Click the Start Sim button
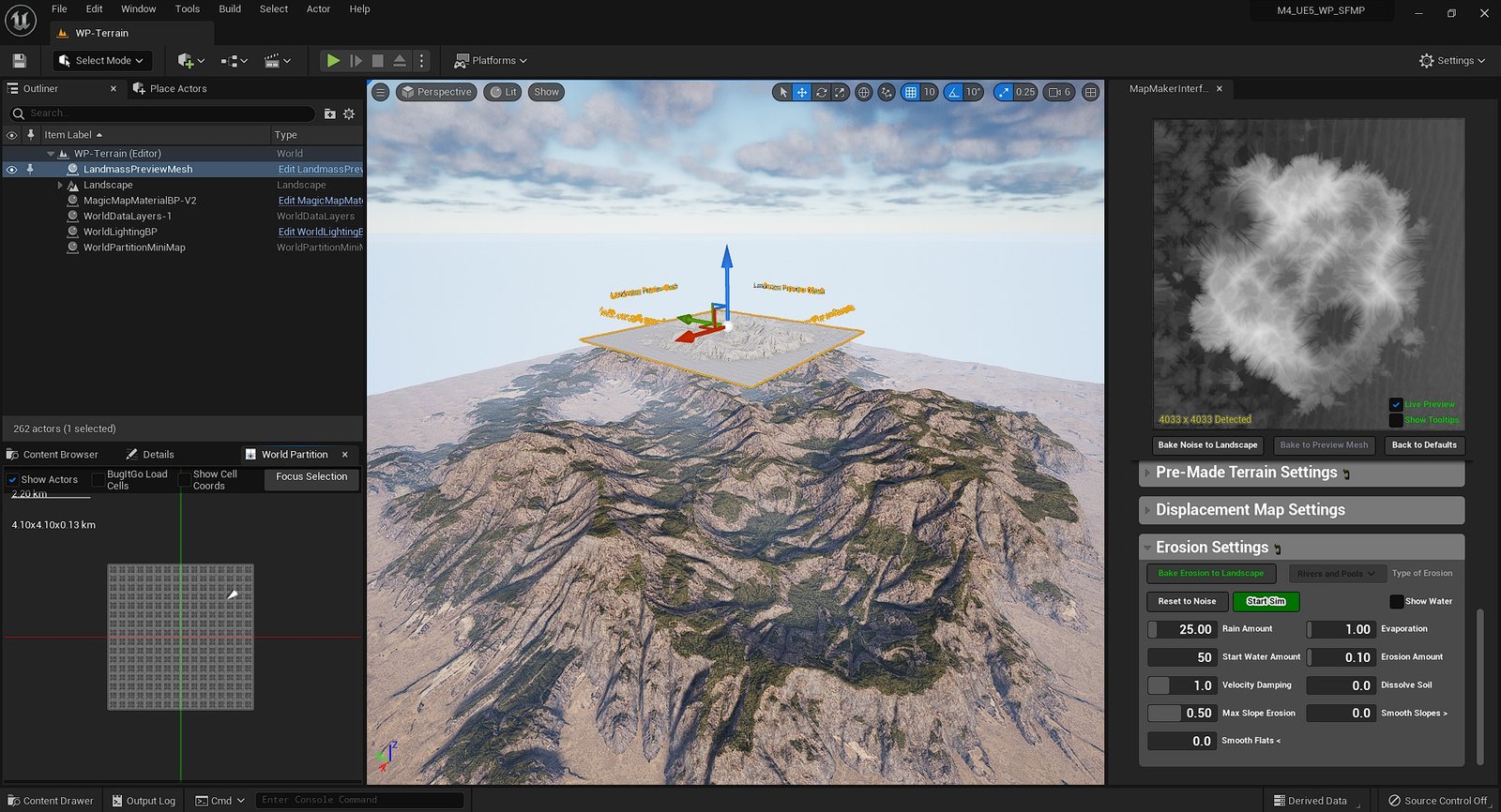The image size is (1501, 812). pyautogui.click(x=1266, y=602)
